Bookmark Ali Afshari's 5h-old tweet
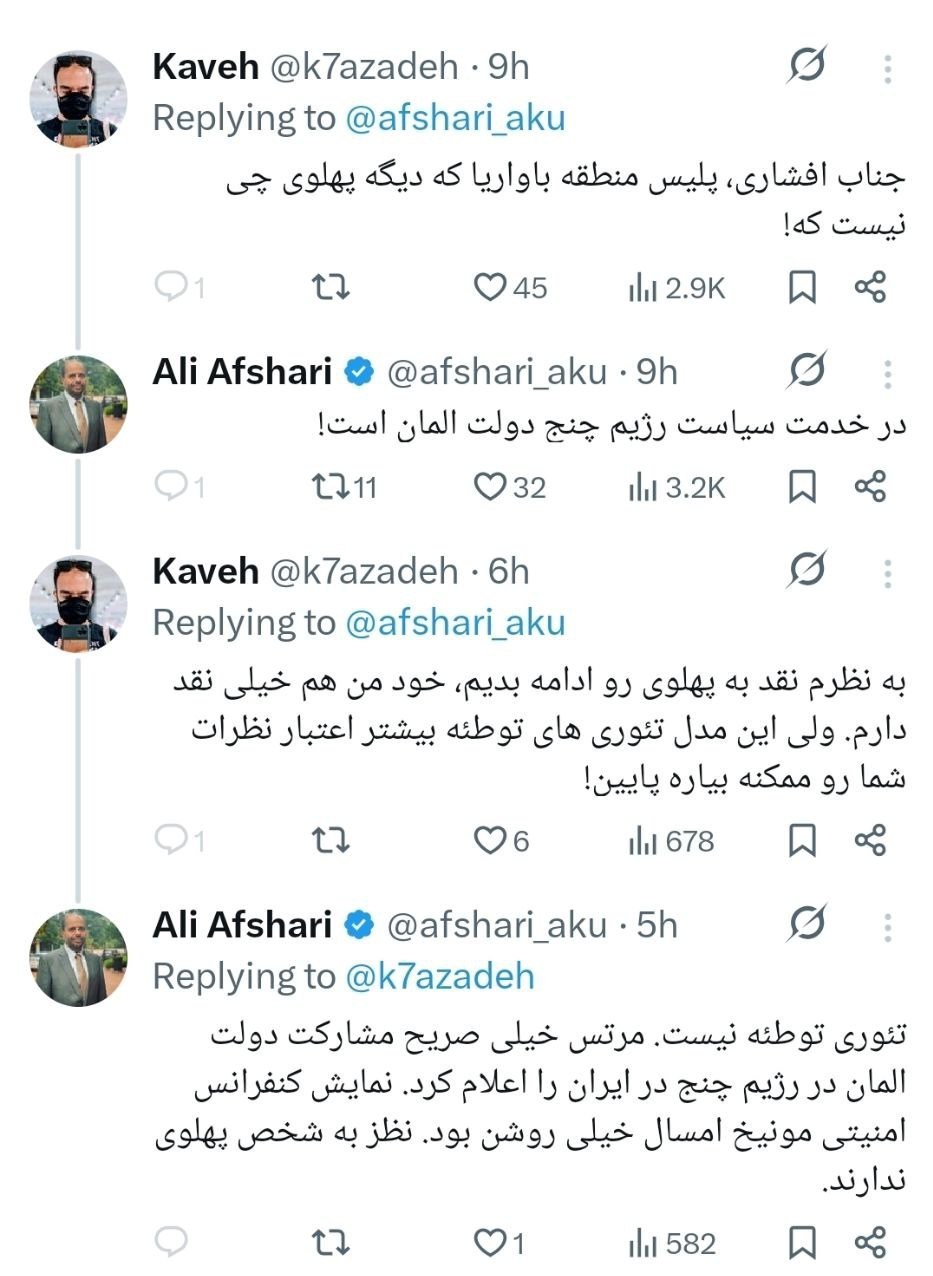This screenshot has height=1276, width=933. tap(802, 1243)
